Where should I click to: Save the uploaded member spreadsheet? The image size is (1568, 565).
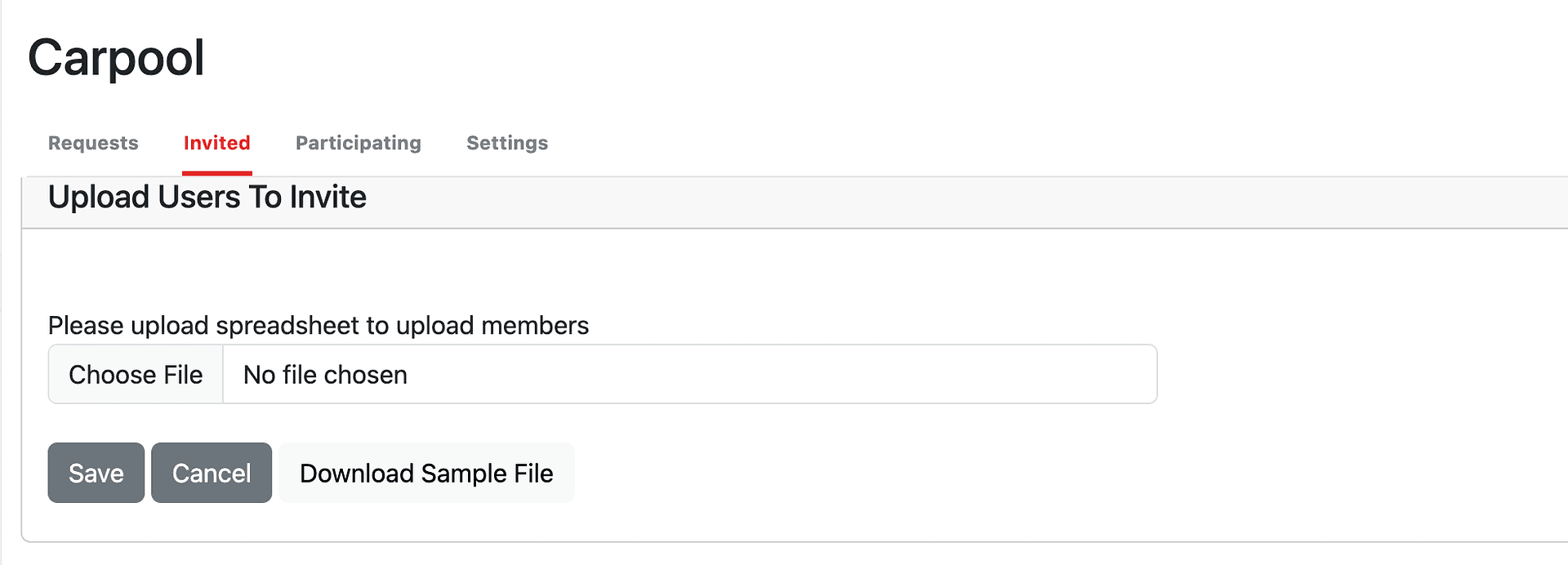96,473
